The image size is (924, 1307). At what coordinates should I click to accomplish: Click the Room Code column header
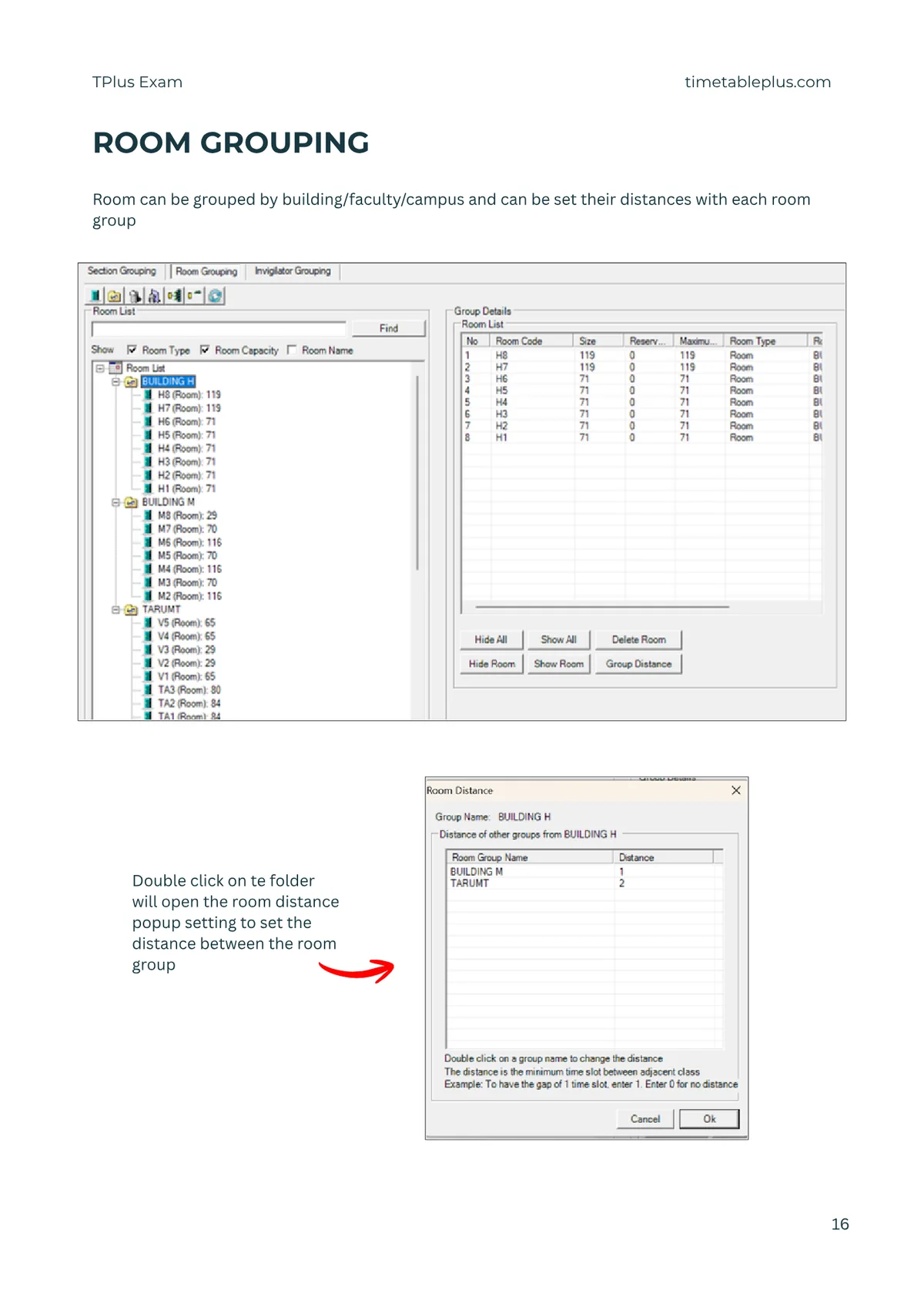click(531, 341)
